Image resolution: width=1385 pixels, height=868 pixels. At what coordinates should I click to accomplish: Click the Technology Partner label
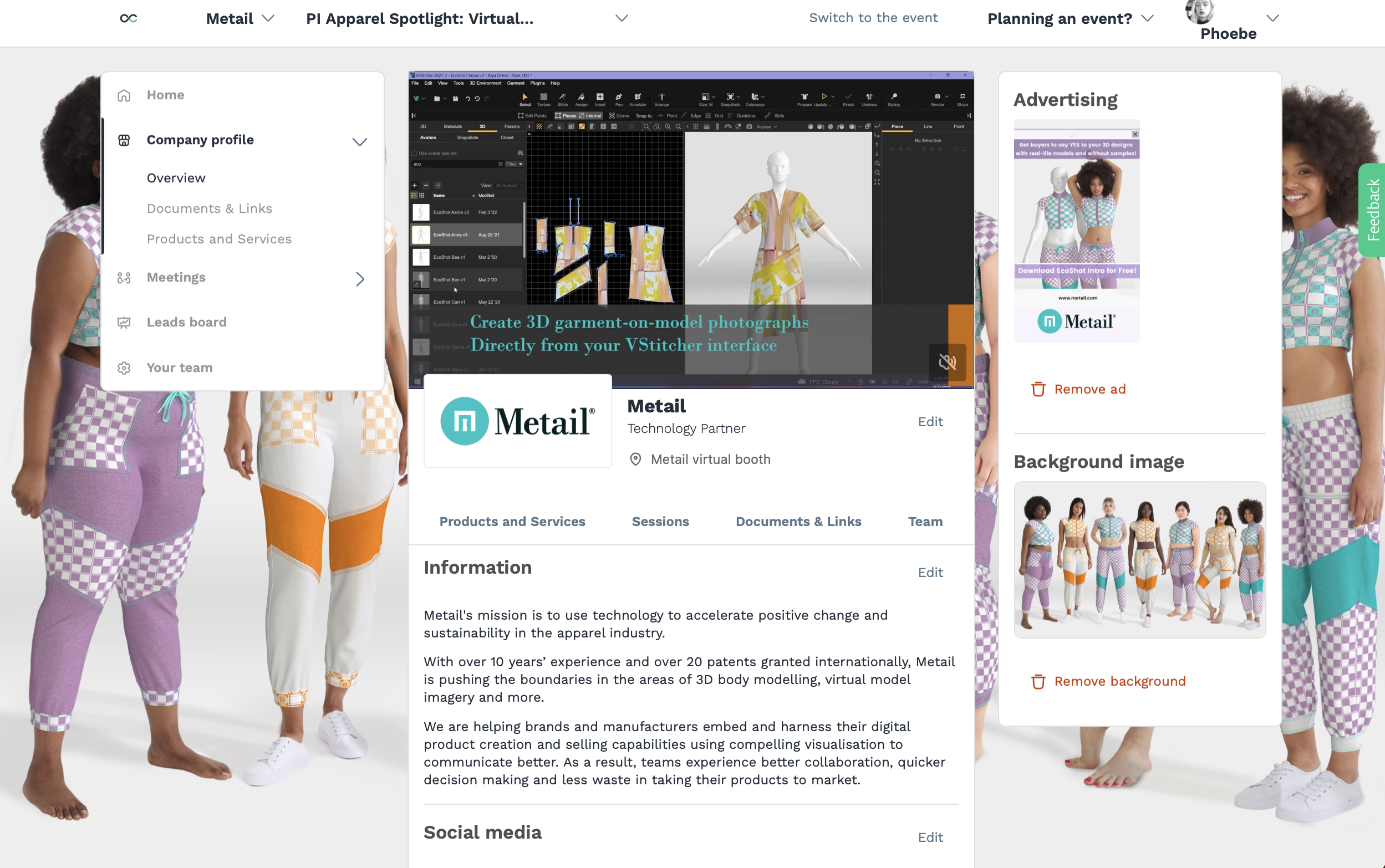click(x=686, y=429)
